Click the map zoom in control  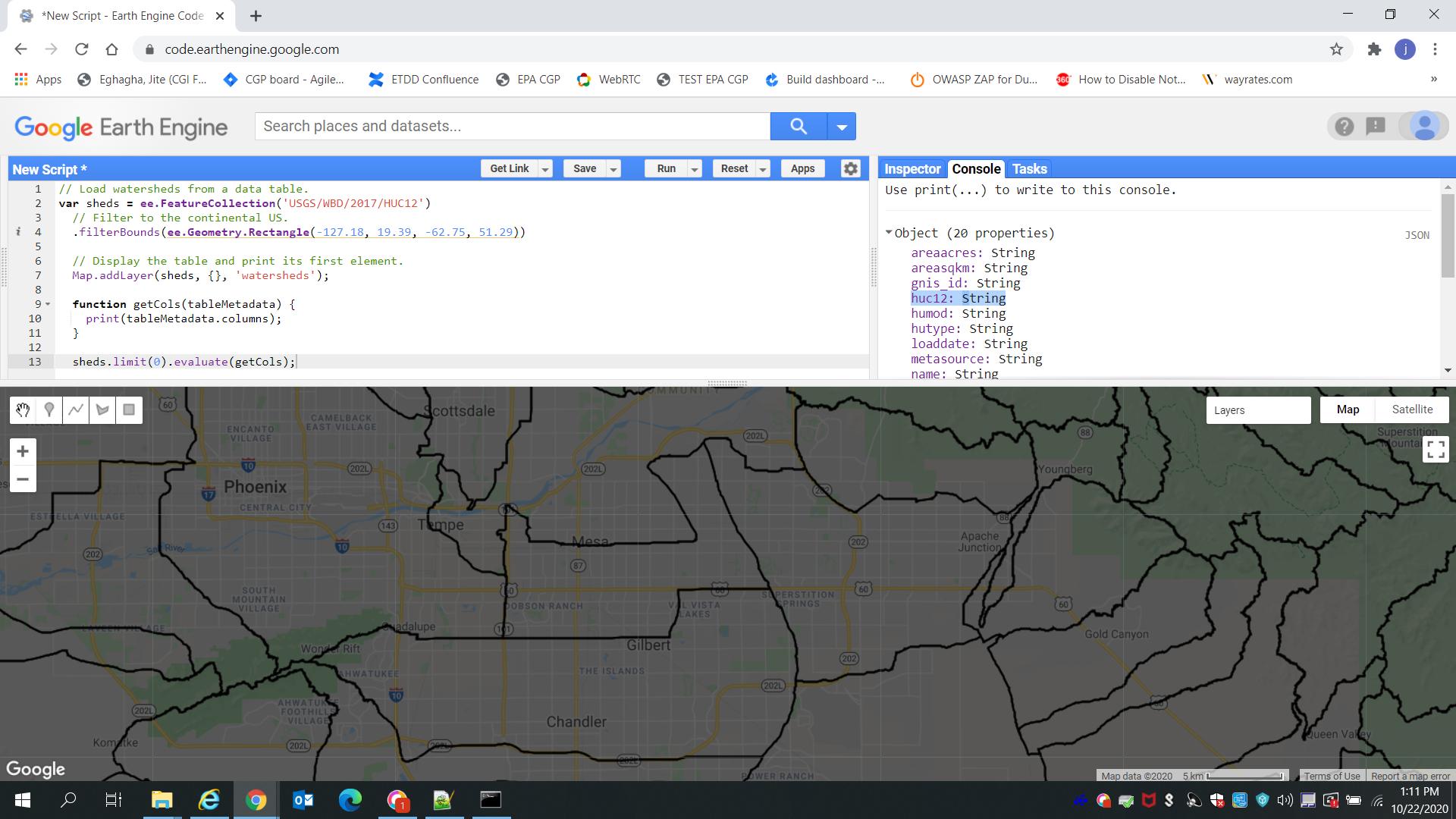coord(23,450)
